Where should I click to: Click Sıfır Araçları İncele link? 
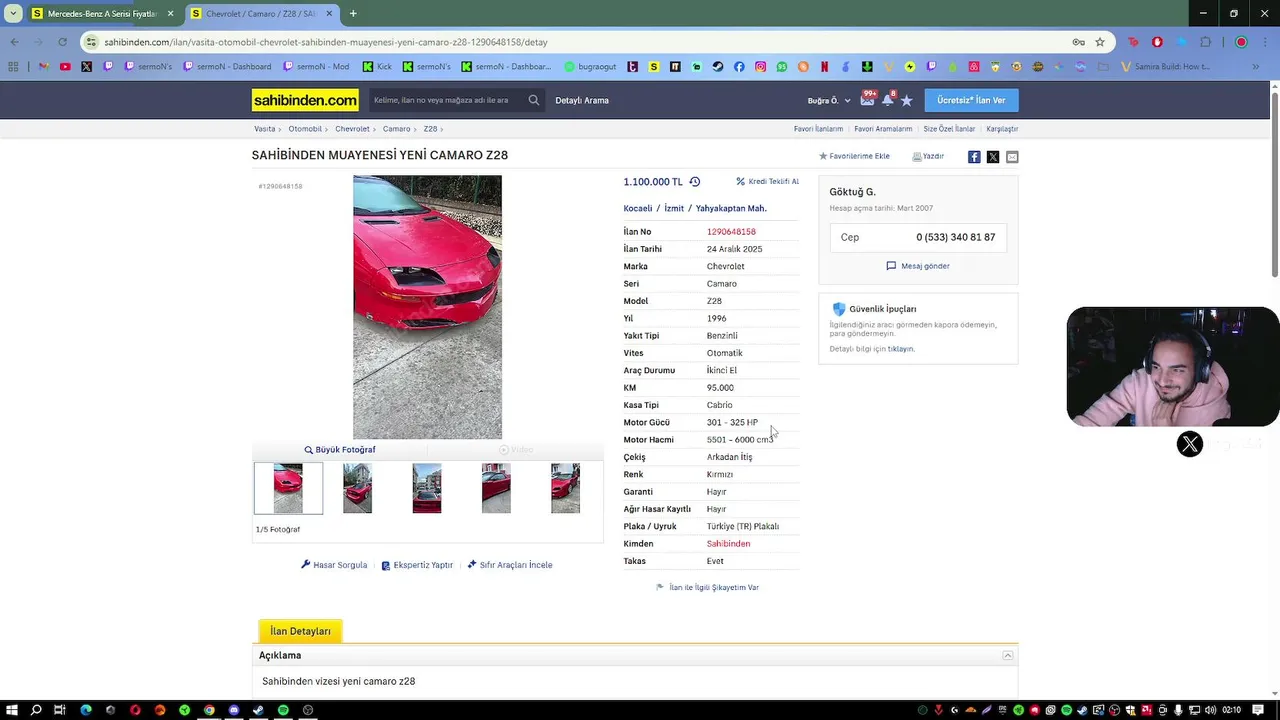coord(510,565)
